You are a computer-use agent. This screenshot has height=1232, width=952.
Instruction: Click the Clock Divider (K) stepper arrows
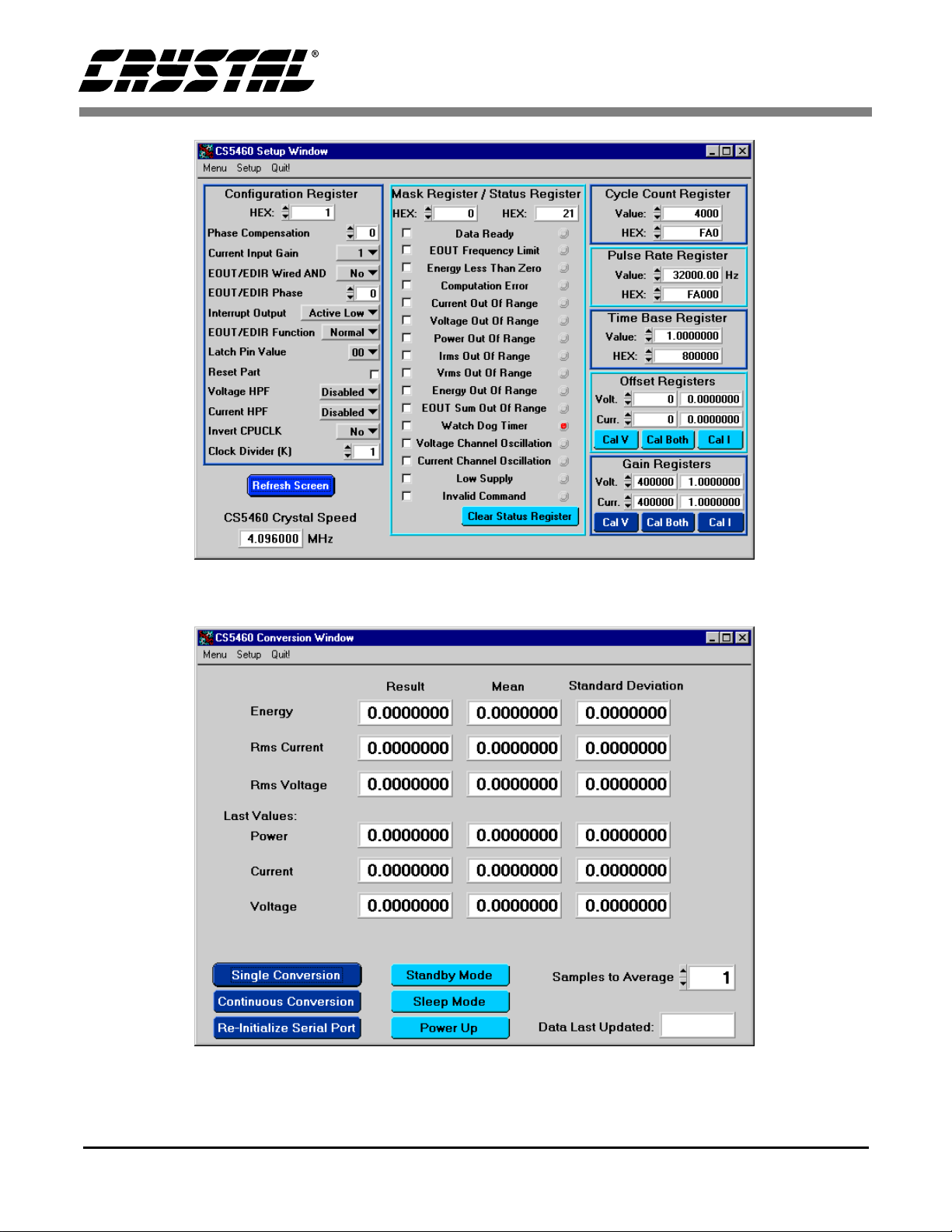pyautogui.click(x=348, y=452)
